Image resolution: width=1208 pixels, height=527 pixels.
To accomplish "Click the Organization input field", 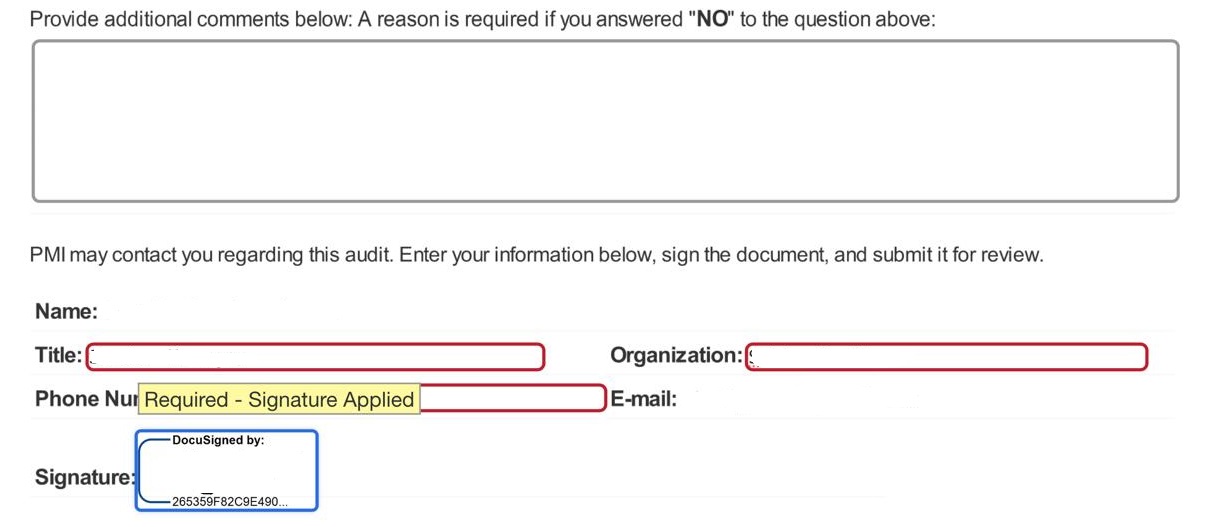I will 946,356.
